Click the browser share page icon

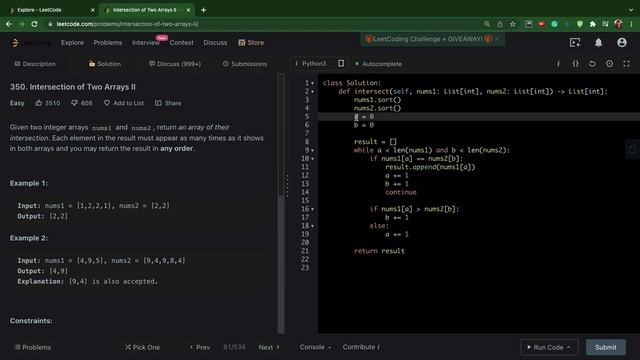[x=500, y=24]
